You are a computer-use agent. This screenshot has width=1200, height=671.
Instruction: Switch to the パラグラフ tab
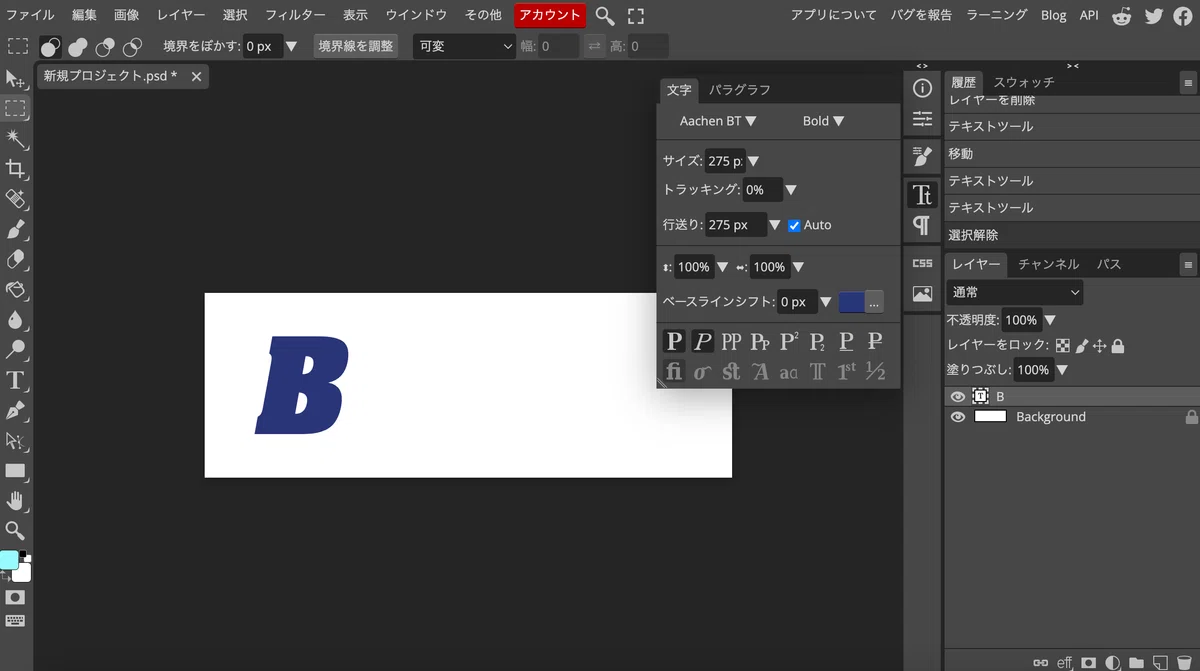[740, 90]
